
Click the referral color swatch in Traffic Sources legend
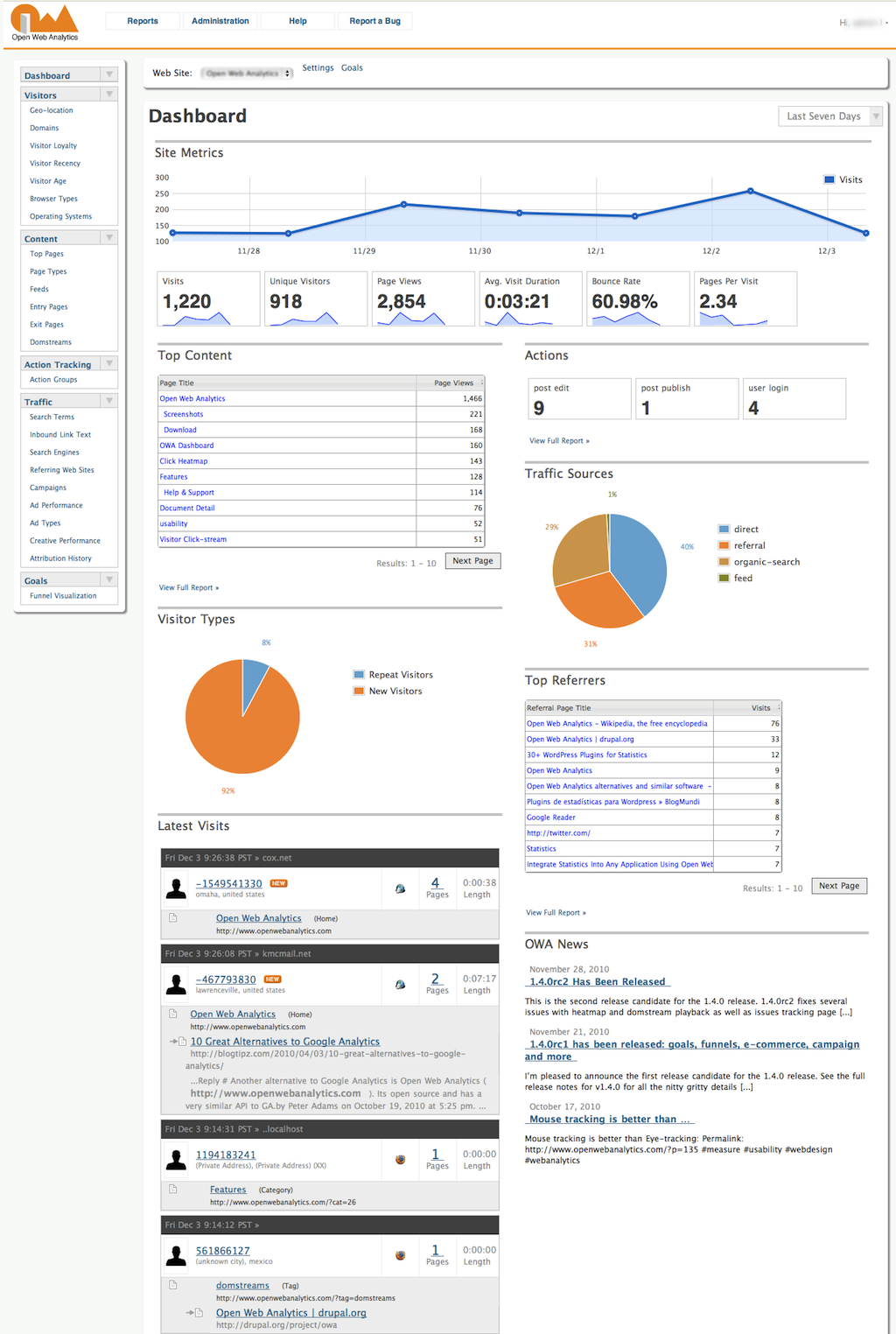coord(723,544)
